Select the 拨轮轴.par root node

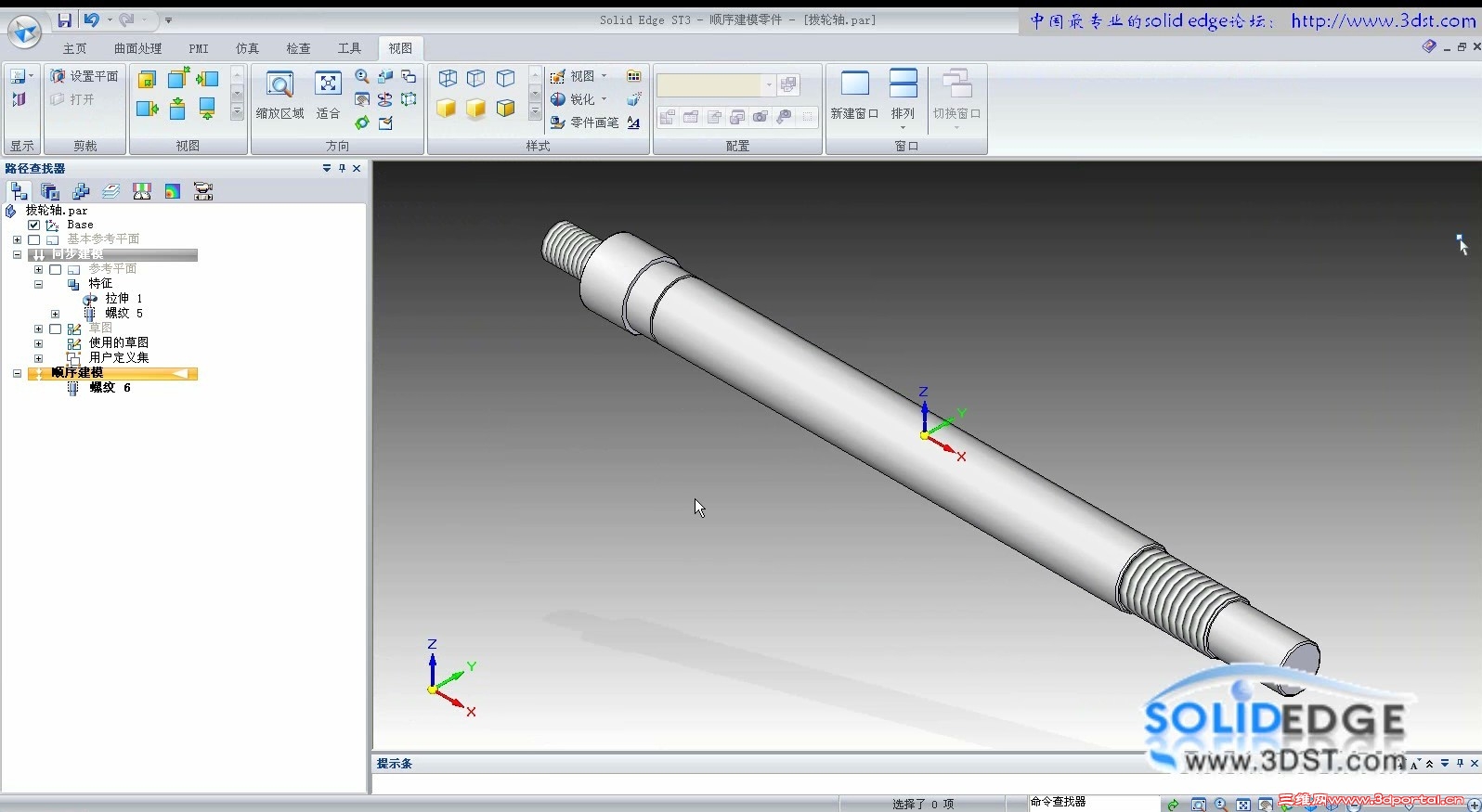[x=57, y=211]
